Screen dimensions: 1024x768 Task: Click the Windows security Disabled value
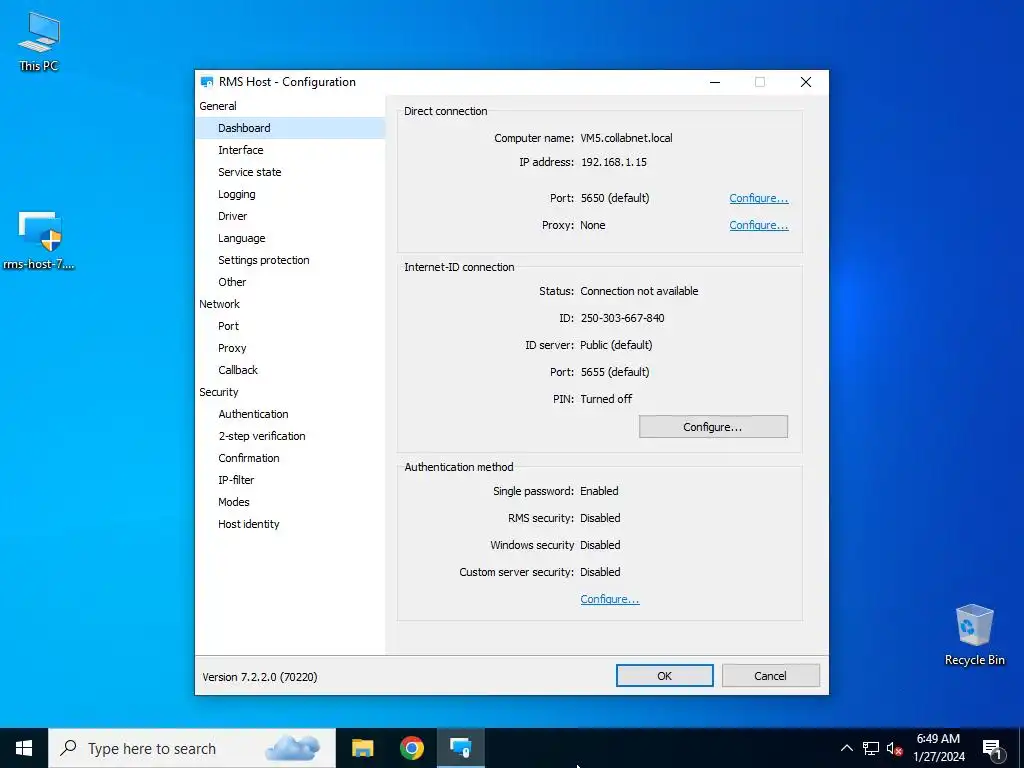pos(600,545)
